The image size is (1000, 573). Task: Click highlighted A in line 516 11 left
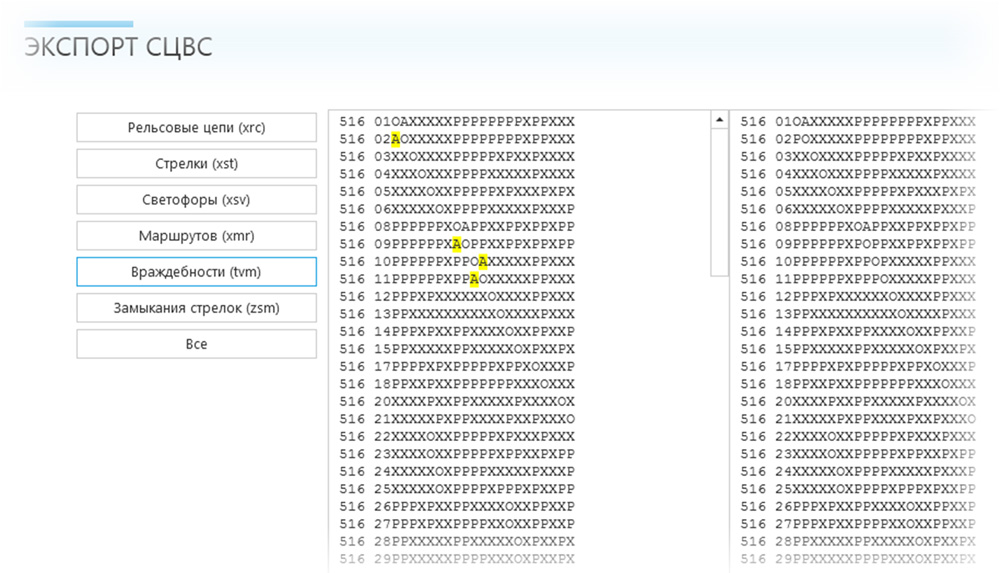[x=474, y=279]
